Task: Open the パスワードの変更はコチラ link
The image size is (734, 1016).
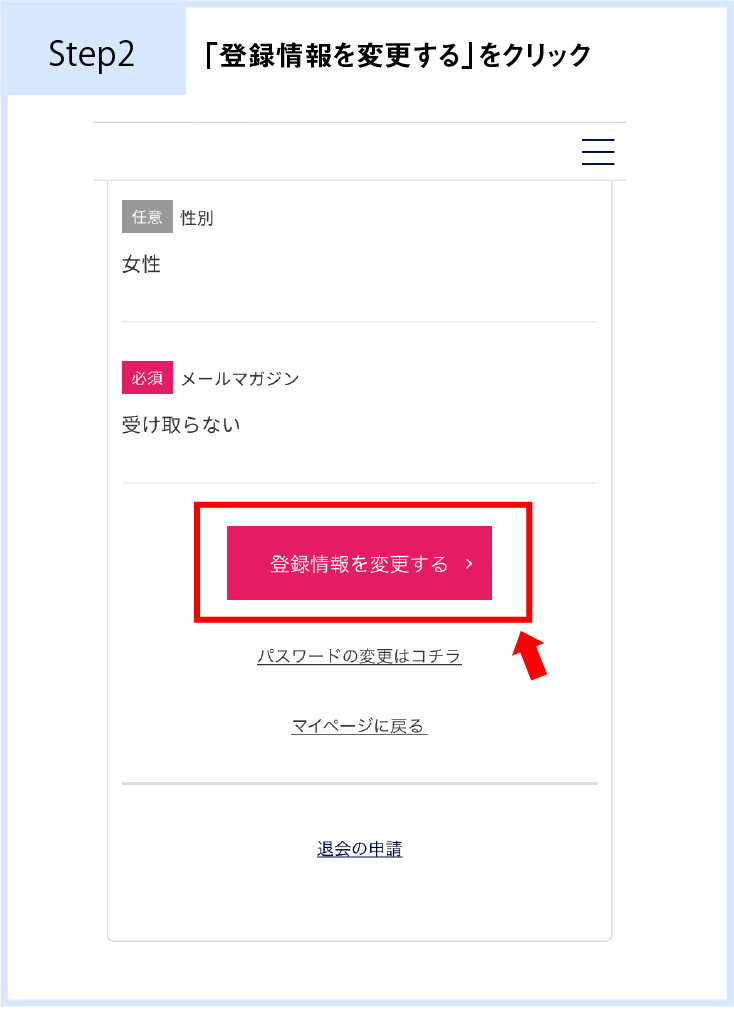Action: (x=359, y=656)
